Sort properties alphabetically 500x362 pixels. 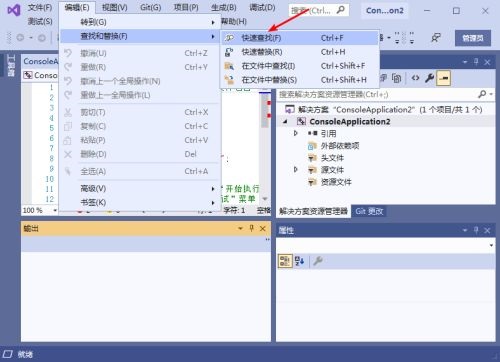coord(299,261)
